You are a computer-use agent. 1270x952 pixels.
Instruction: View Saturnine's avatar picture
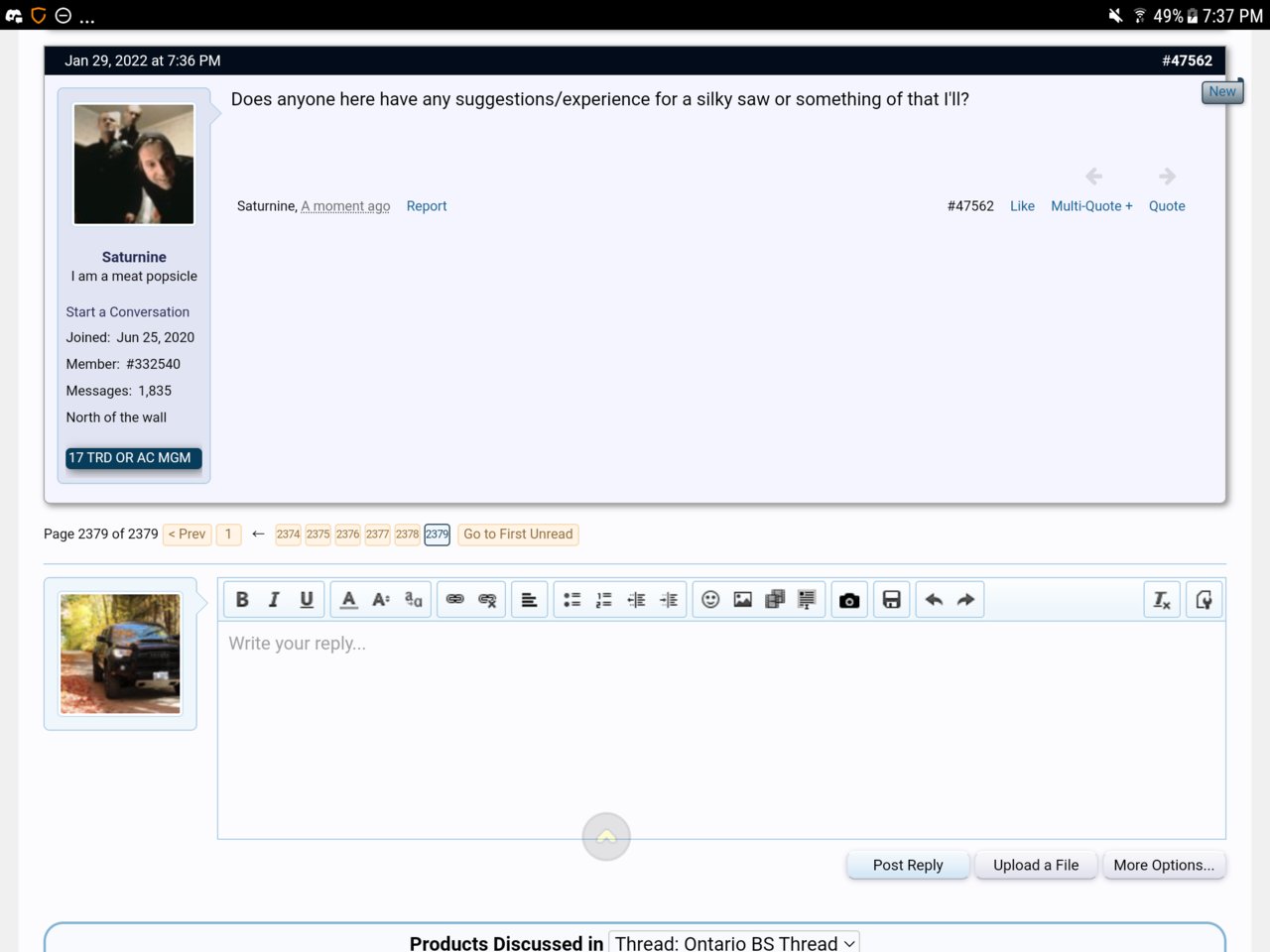(134, 165)
